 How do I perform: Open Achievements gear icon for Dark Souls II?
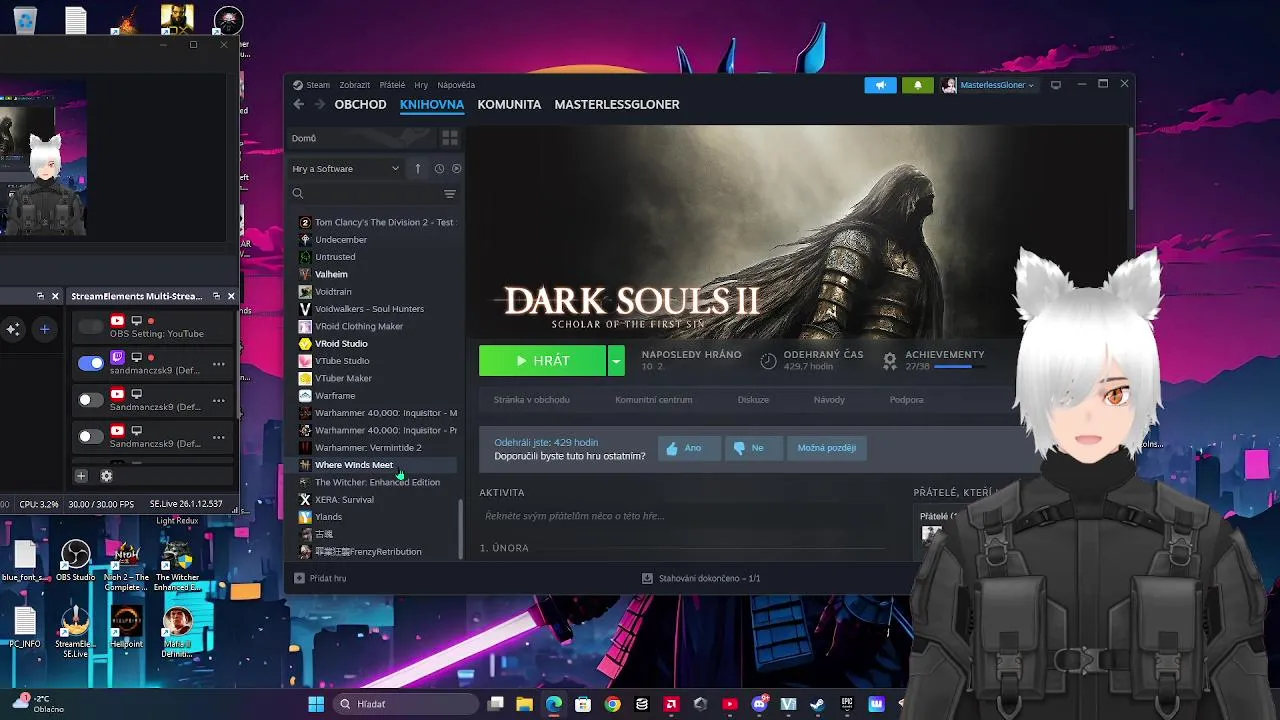890,361
